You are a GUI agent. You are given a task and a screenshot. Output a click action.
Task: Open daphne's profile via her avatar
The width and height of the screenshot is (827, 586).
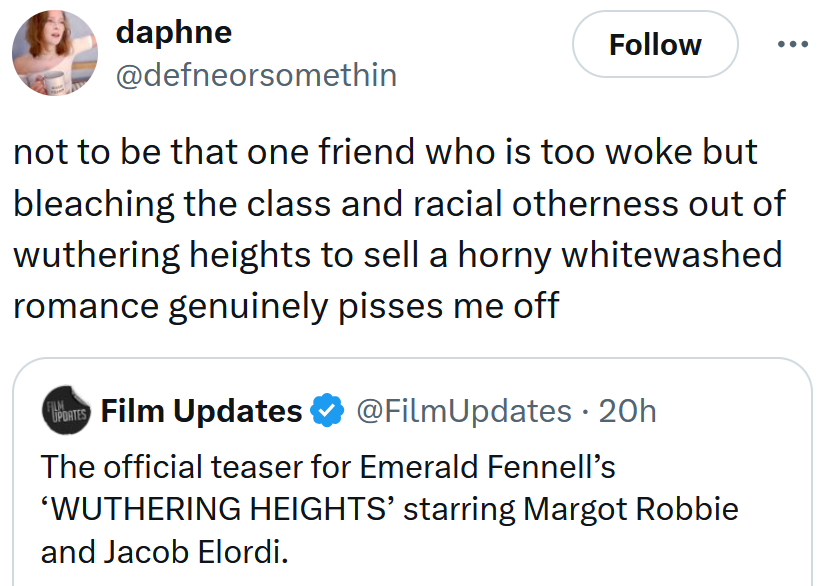click(55, 52)
